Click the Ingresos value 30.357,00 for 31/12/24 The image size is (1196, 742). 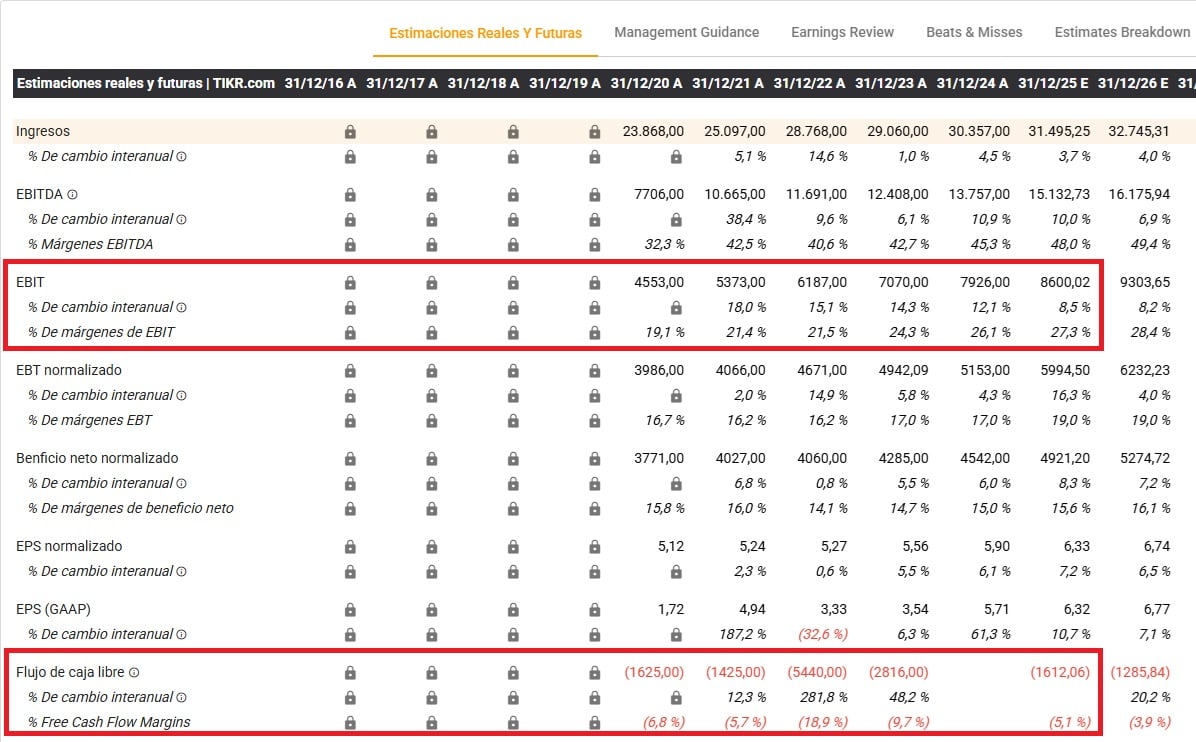(x=973, y=132)
